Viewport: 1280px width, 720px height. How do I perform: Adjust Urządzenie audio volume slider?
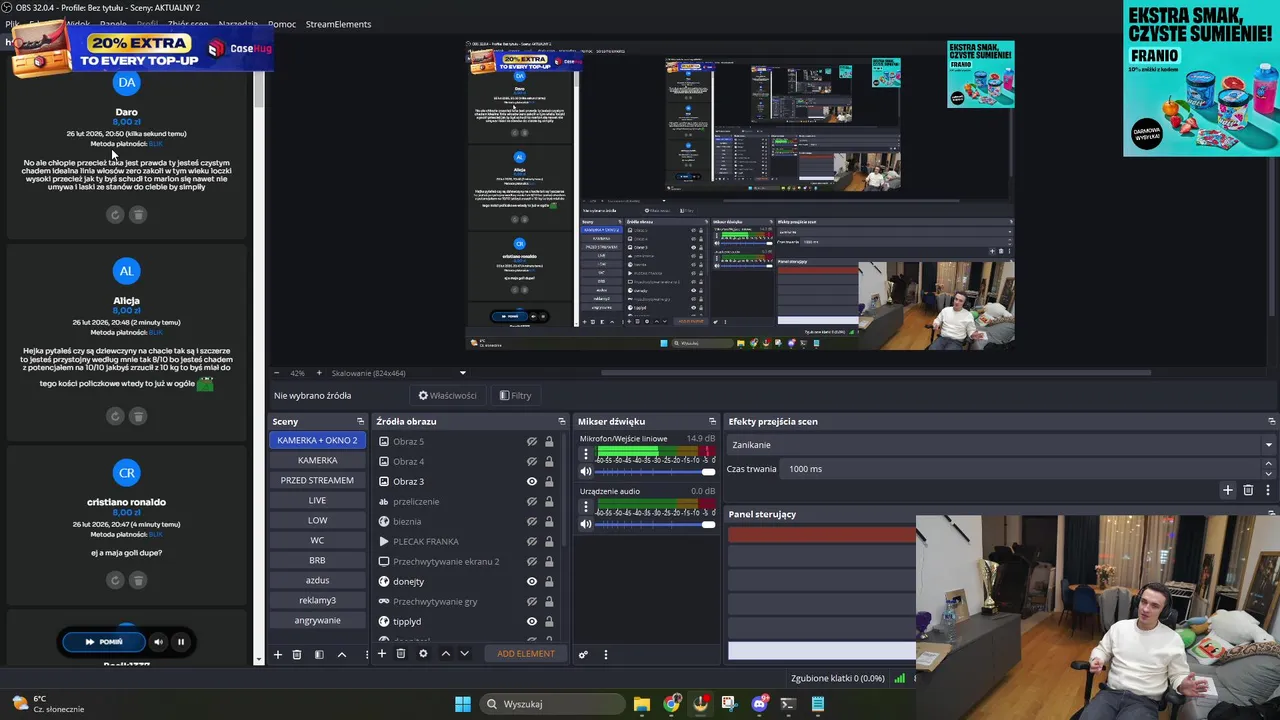point(656,524)
